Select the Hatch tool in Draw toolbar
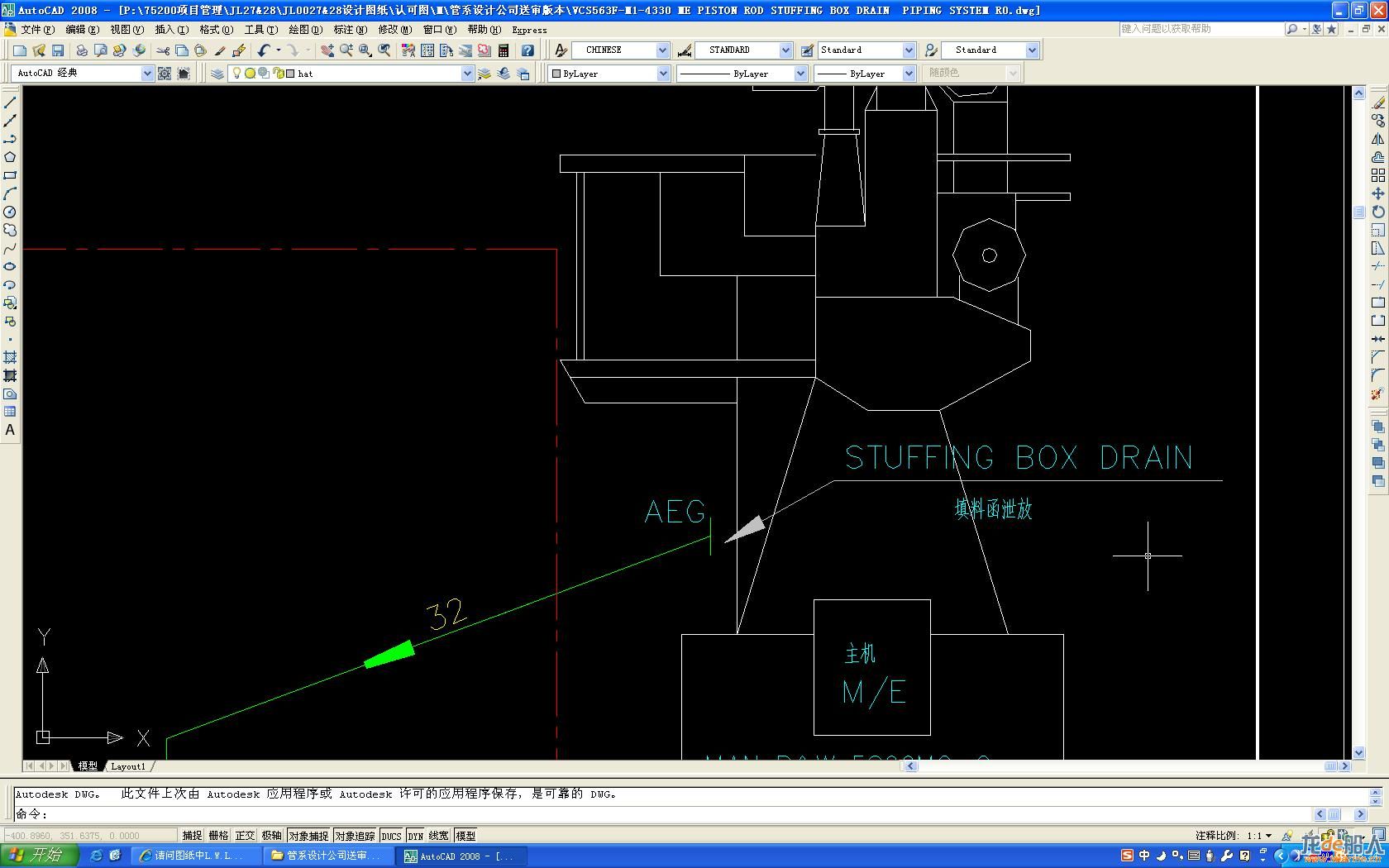Image resolution: width=1389 pixels, height=868 pixels. coord(10,357)
